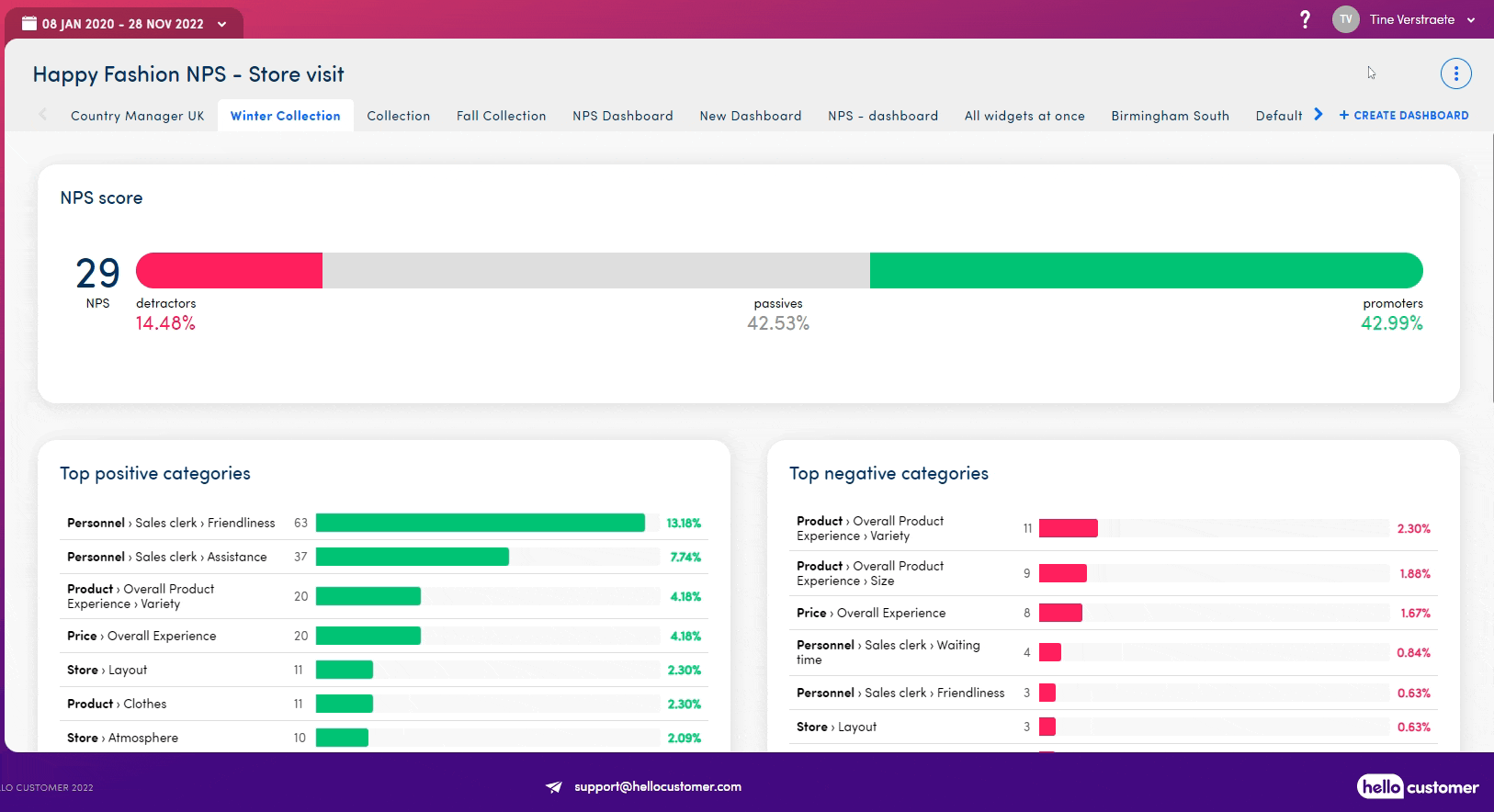1494x812 pixels.
Task: Select the negative Price Overall Experience row
Action: (x=870, y=613)
